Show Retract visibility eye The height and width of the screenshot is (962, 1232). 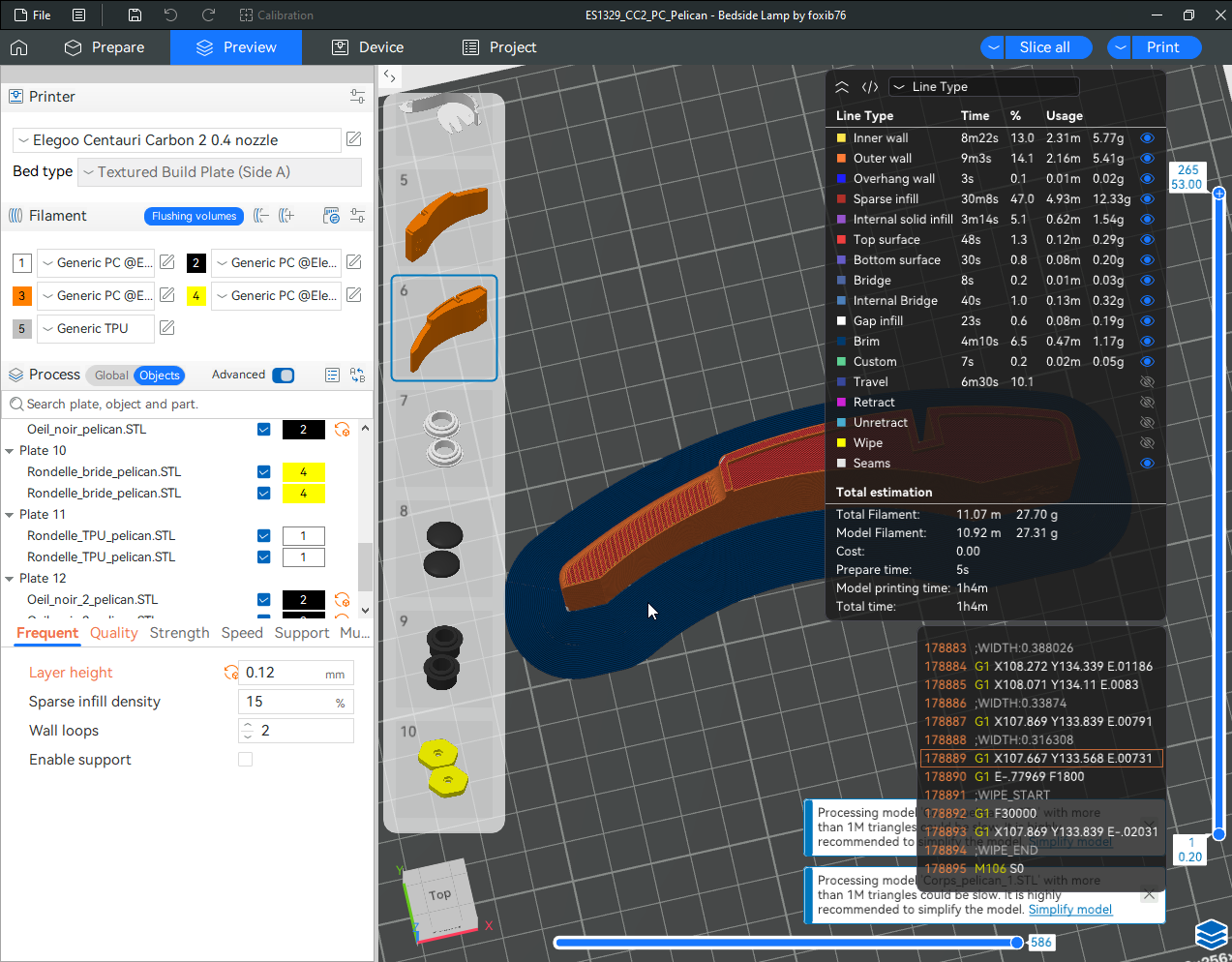tap(1147, 403)
